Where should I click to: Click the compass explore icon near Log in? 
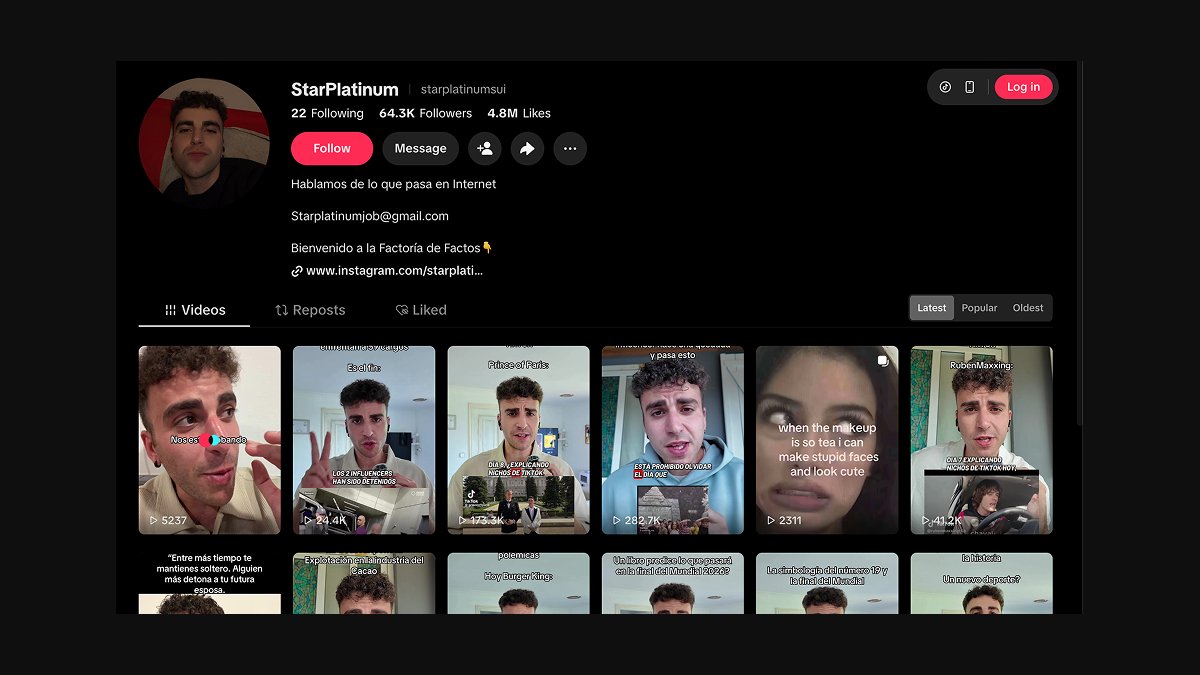coord(945,87)
